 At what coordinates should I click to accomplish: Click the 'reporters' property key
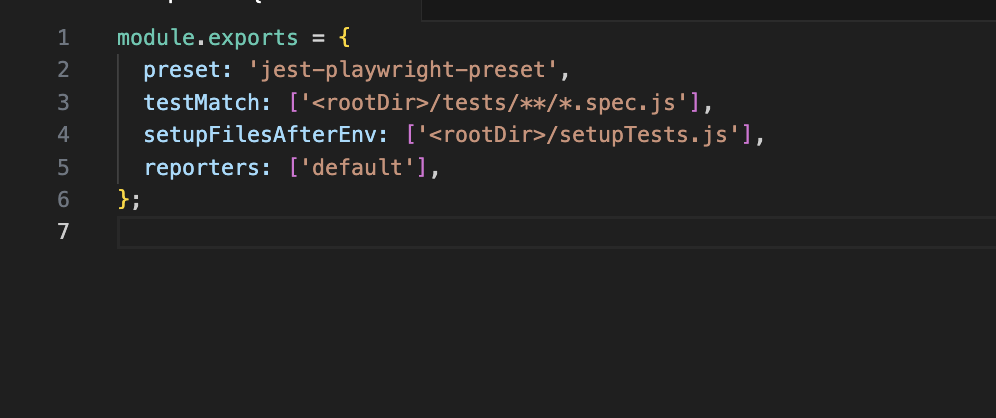click(x=201, y=168)
